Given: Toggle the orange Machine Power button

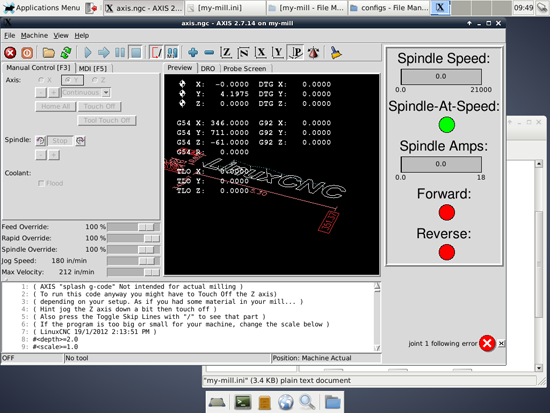Looking at the screenshot, I should pyautogui.click(x=27, y=53).
